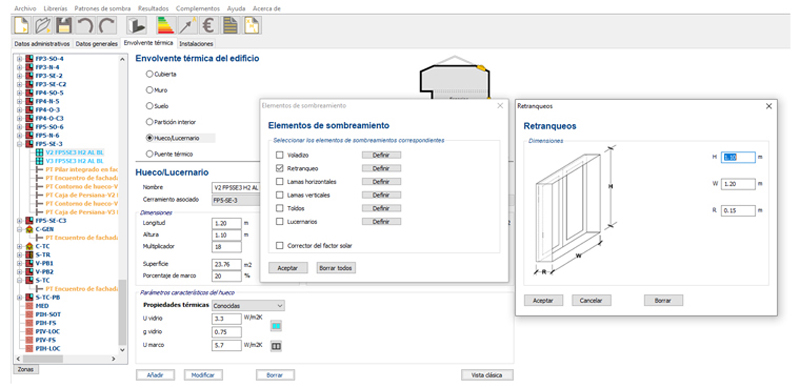Select the Muro radio button
The image size is (800, 388).
pyautogui.click(x=149, y=90)
